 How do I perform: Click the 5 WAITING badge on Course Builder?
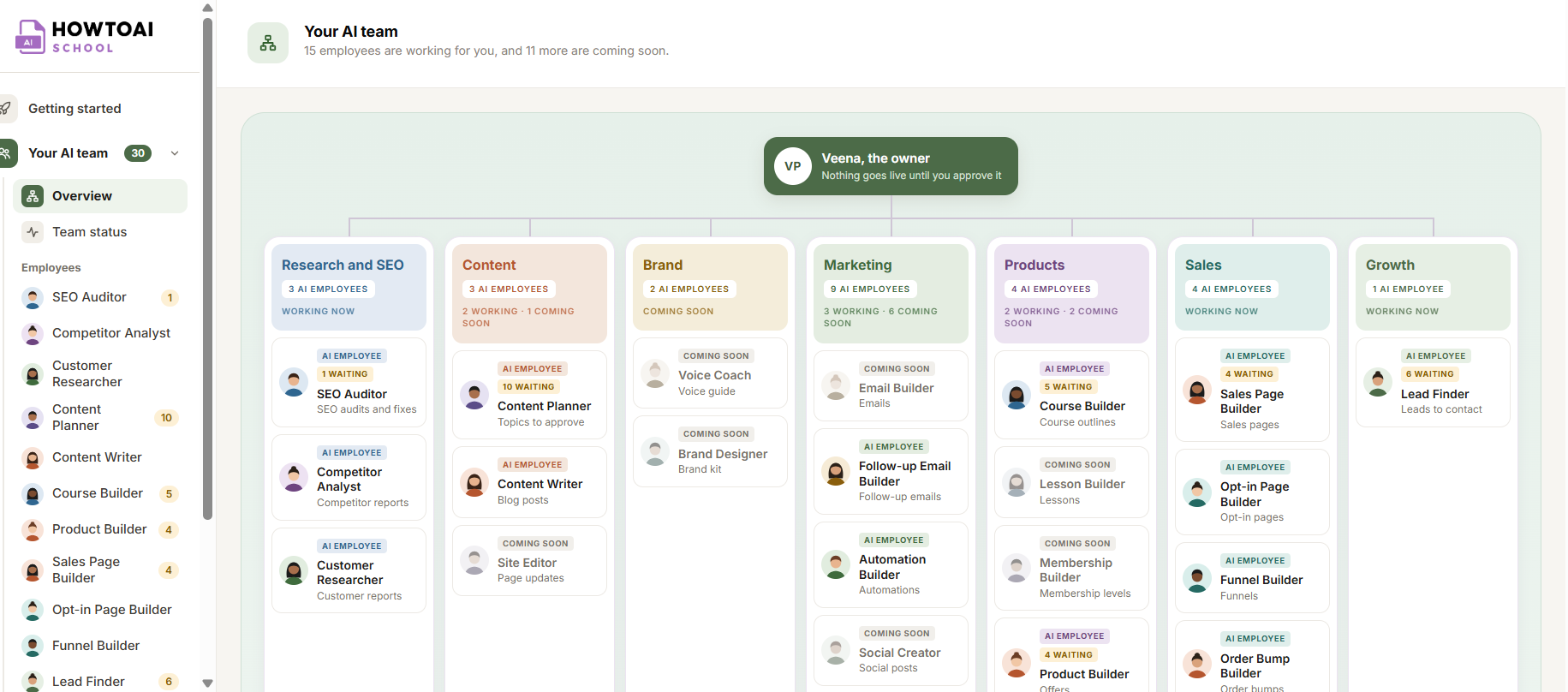click(1068, 386)
